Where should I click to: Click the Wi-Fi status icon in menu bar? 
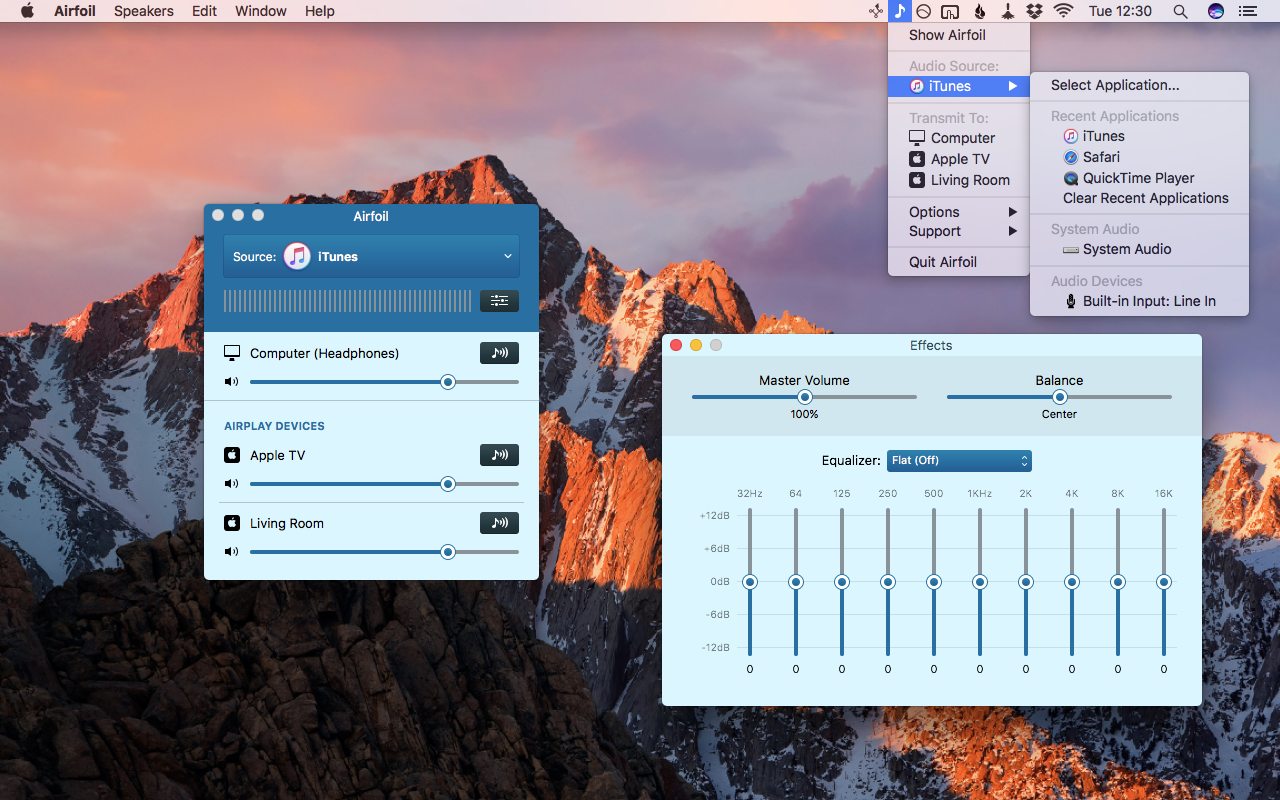1063,11
